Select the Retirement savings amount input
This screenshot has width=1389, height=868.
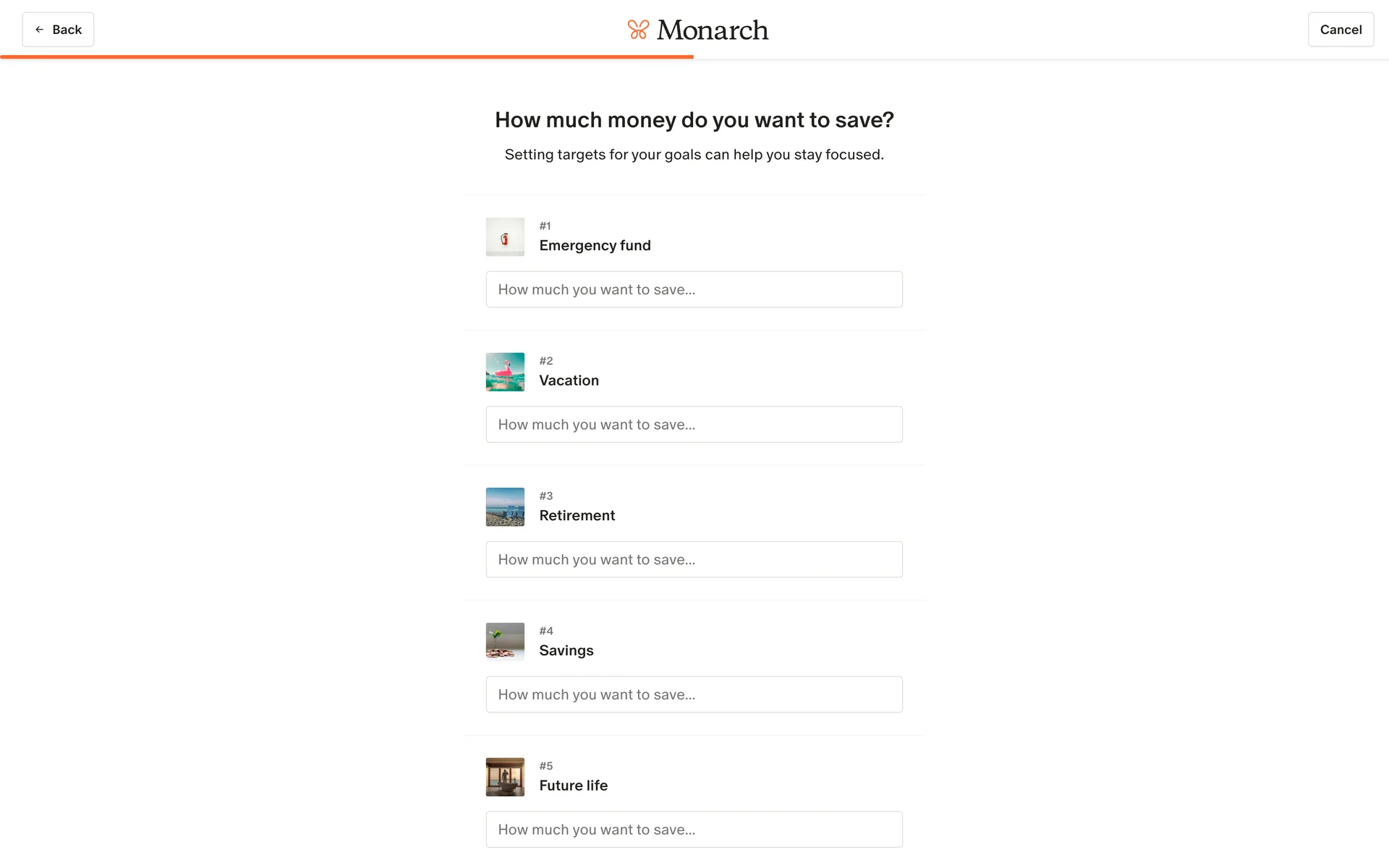point(694,559)
